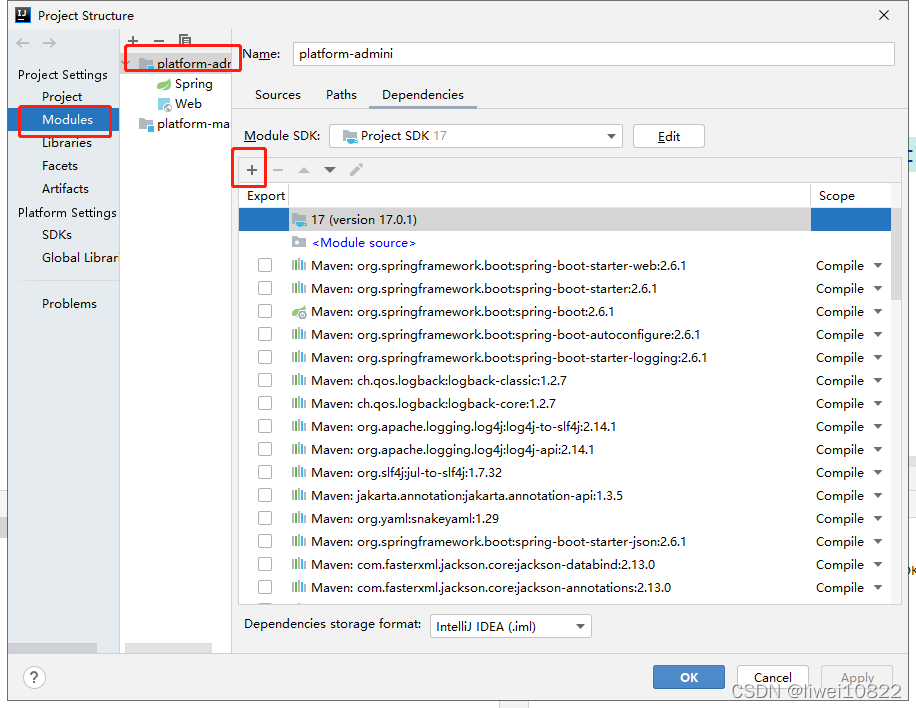Open help via question mark icon
The height and width of the screenshot is (708, 916).
tap(34, 677)
